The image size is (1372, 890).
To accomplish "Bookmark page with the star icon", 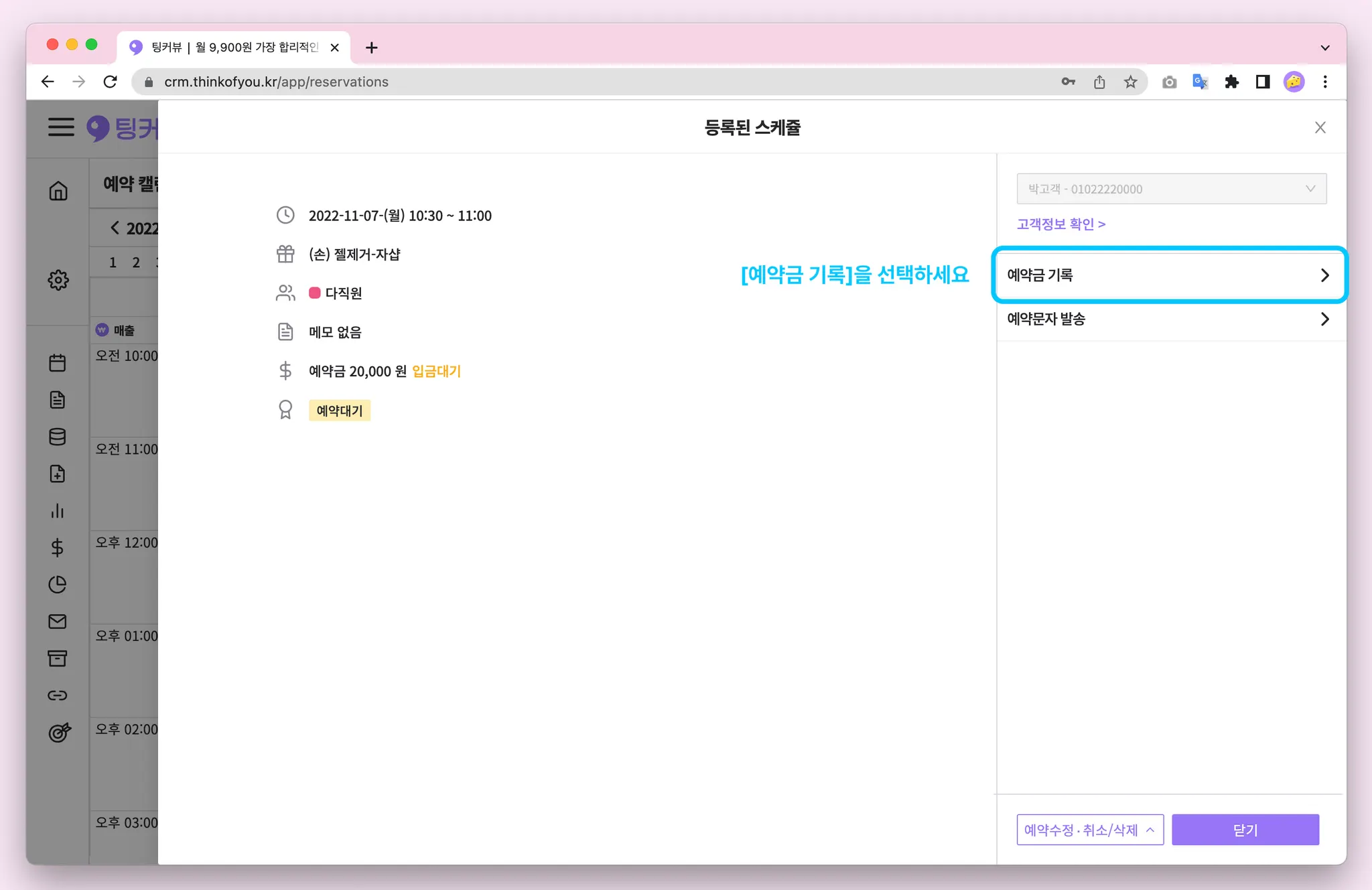I will click(x=1131, y=82).
